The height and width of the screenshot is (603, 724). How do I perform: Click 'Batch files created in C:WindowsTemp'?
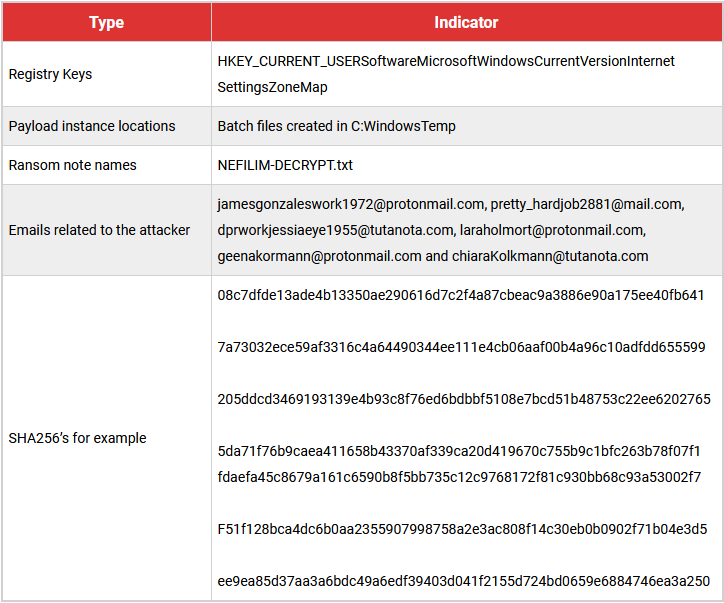tap(336, 126)
